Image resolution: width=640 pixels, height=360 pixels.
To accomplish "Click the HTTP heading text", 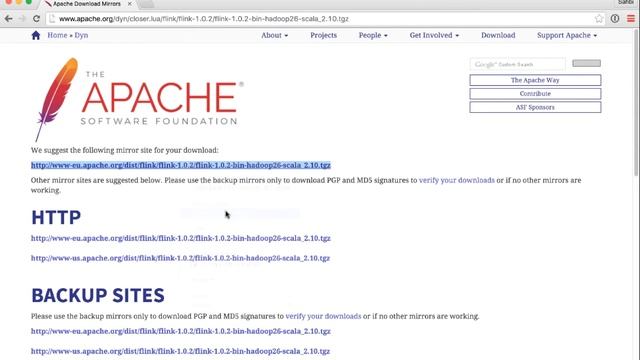I will 56,217.
